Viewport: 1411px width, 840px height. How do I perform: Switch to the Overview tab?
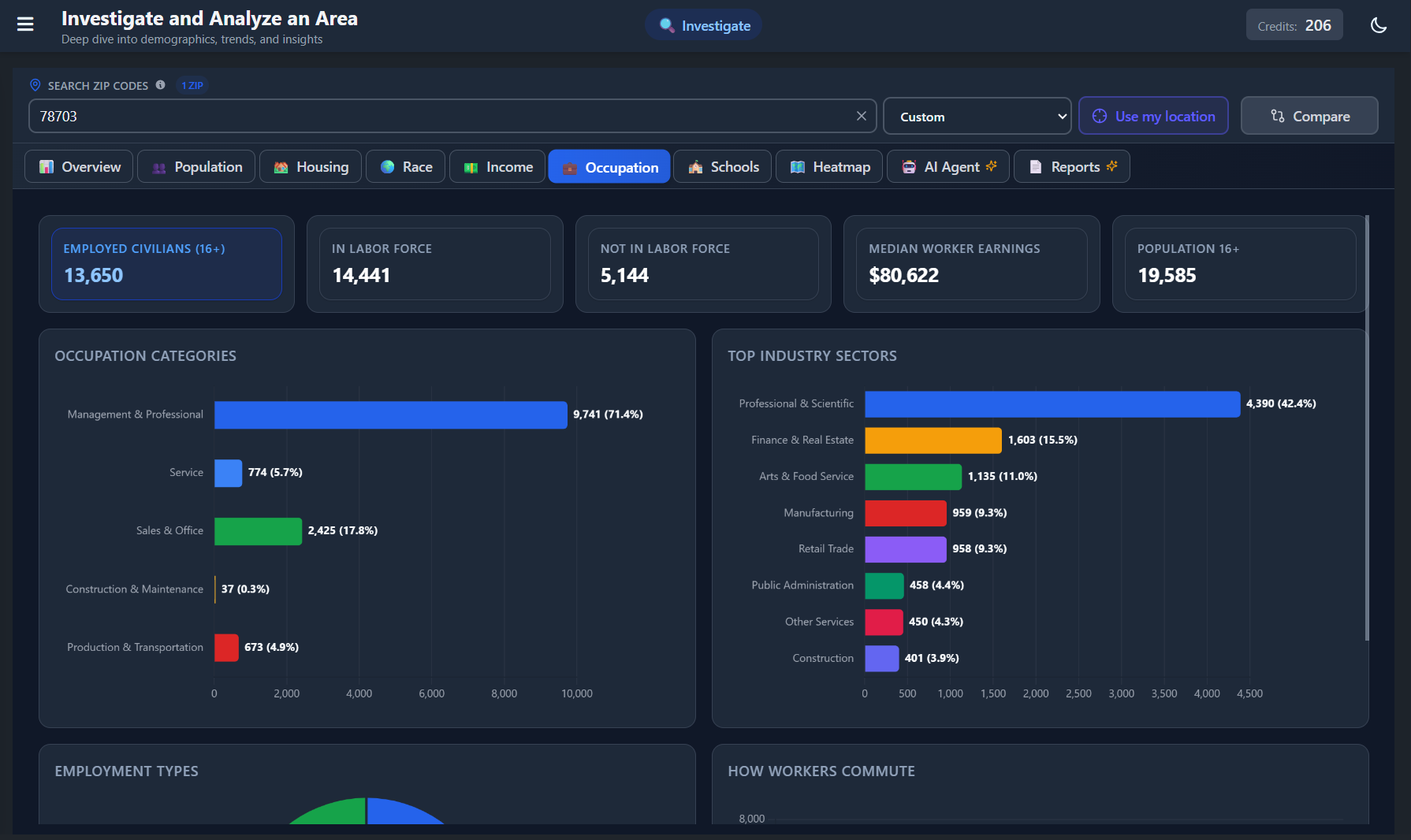pos(80,167)
